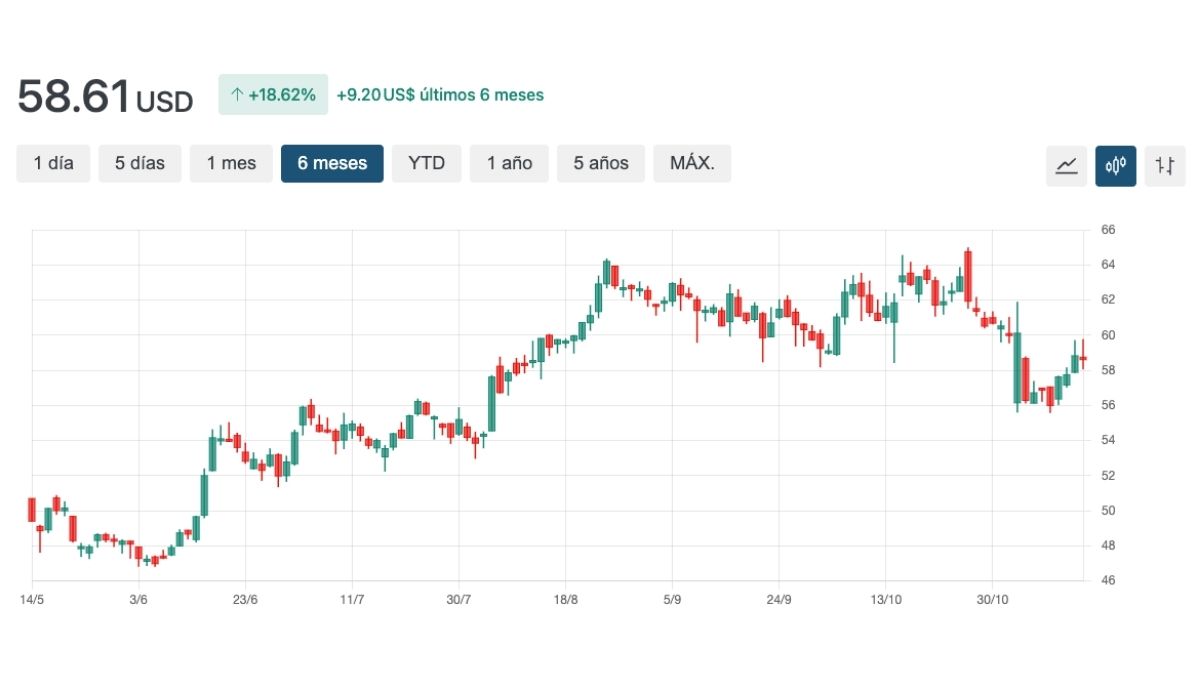Switch to OHLC bar chart icon
The image size is (1200, 675).
pos(1164,165)
